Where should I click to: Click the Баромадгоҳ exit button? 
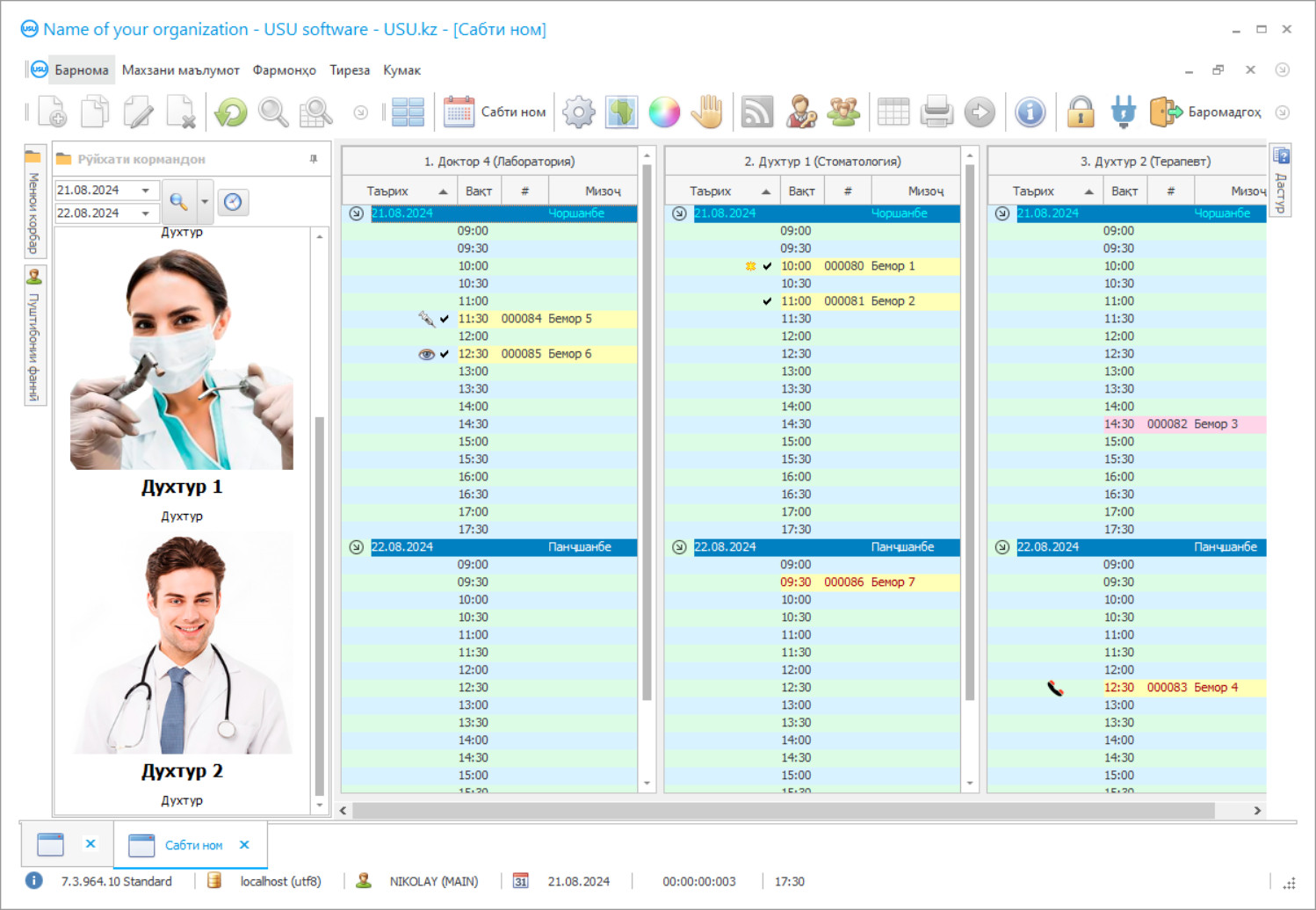pos(1205,112)
